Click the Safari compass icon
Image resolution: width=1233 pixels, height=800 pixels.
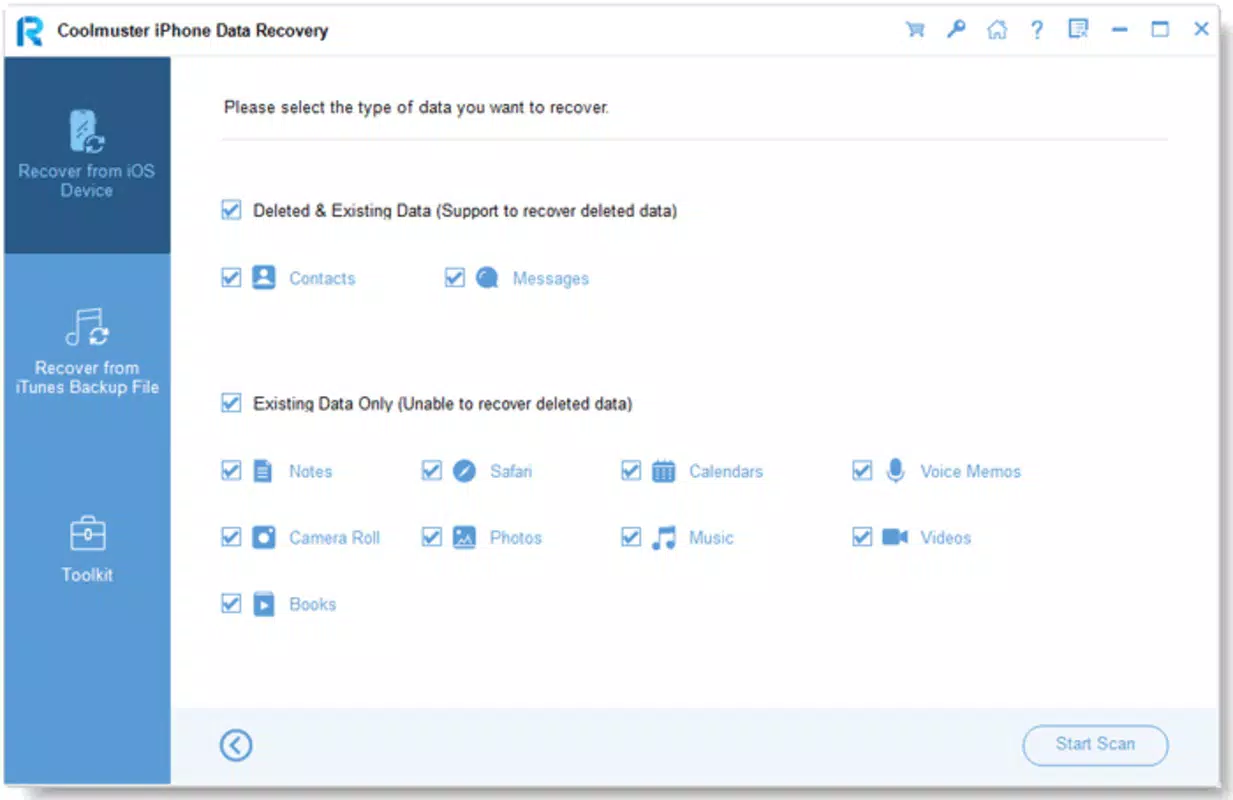point(464,471)
